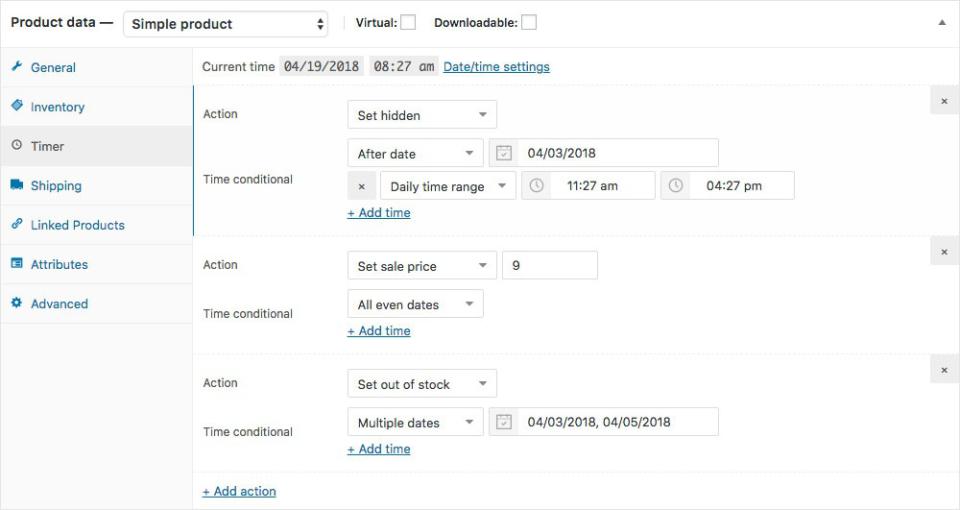Open the Simple product type dropdown
Viewport: 960px width, 510px height.
pyautogui.click(x=226, y=24)
